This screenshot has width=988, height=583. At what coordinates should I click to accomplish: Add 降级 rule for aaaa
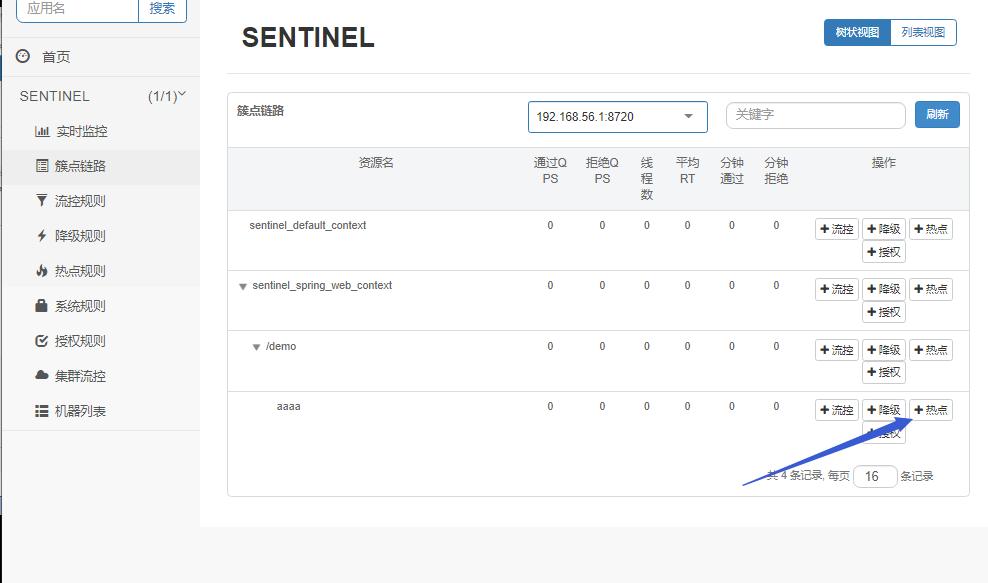pos(884,410)
